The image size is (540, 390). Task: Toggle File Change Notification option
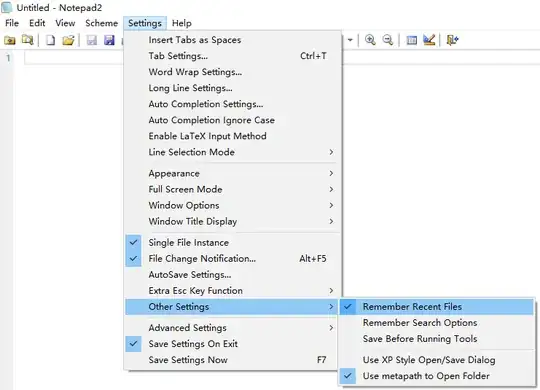coord(232,258)
